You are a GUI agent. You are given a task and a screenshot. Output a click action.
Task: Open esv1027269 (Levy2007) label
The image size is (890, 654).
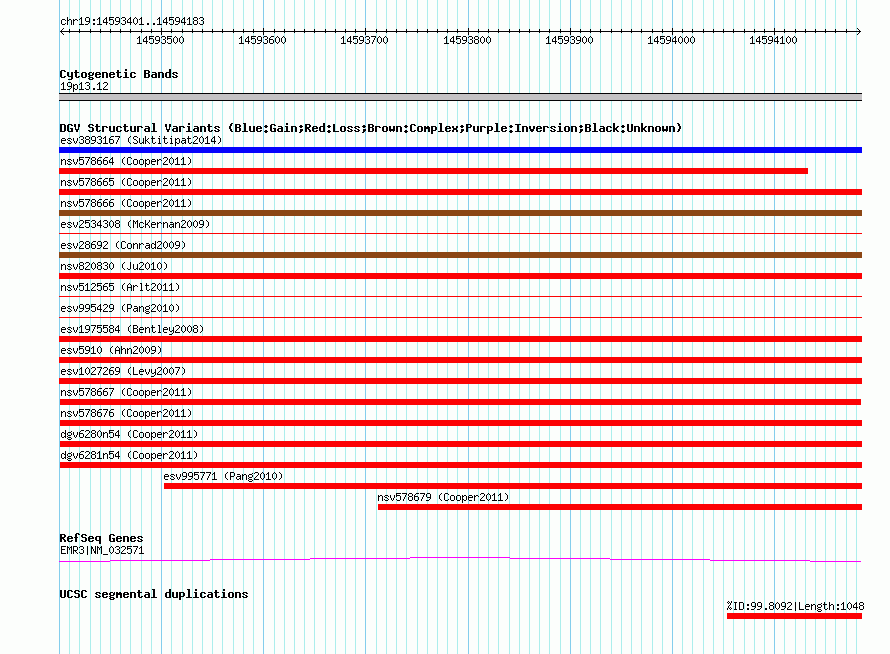(x=123, y=371)
